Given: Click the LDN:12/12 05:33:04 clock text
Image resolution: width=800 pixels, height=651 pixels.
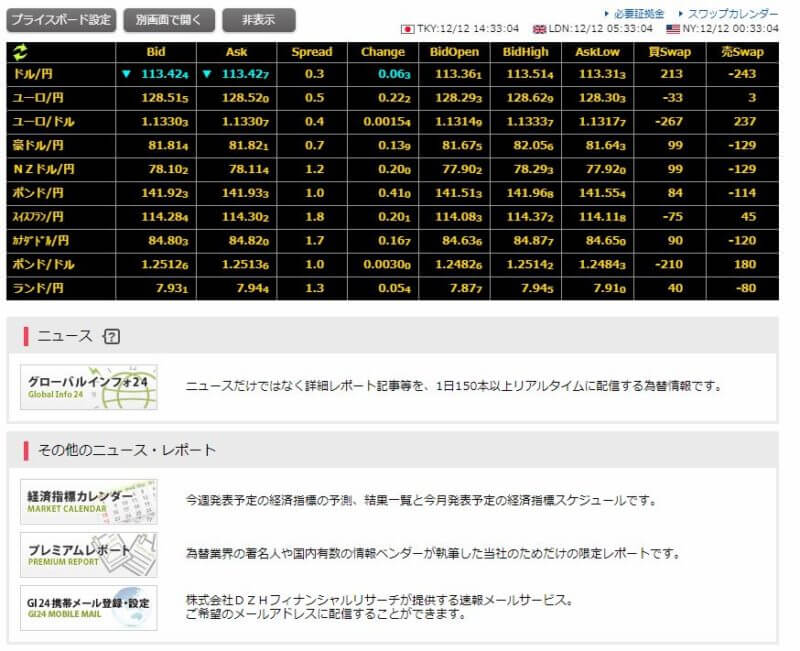Looking at the screenshot, I should point(601,29).
